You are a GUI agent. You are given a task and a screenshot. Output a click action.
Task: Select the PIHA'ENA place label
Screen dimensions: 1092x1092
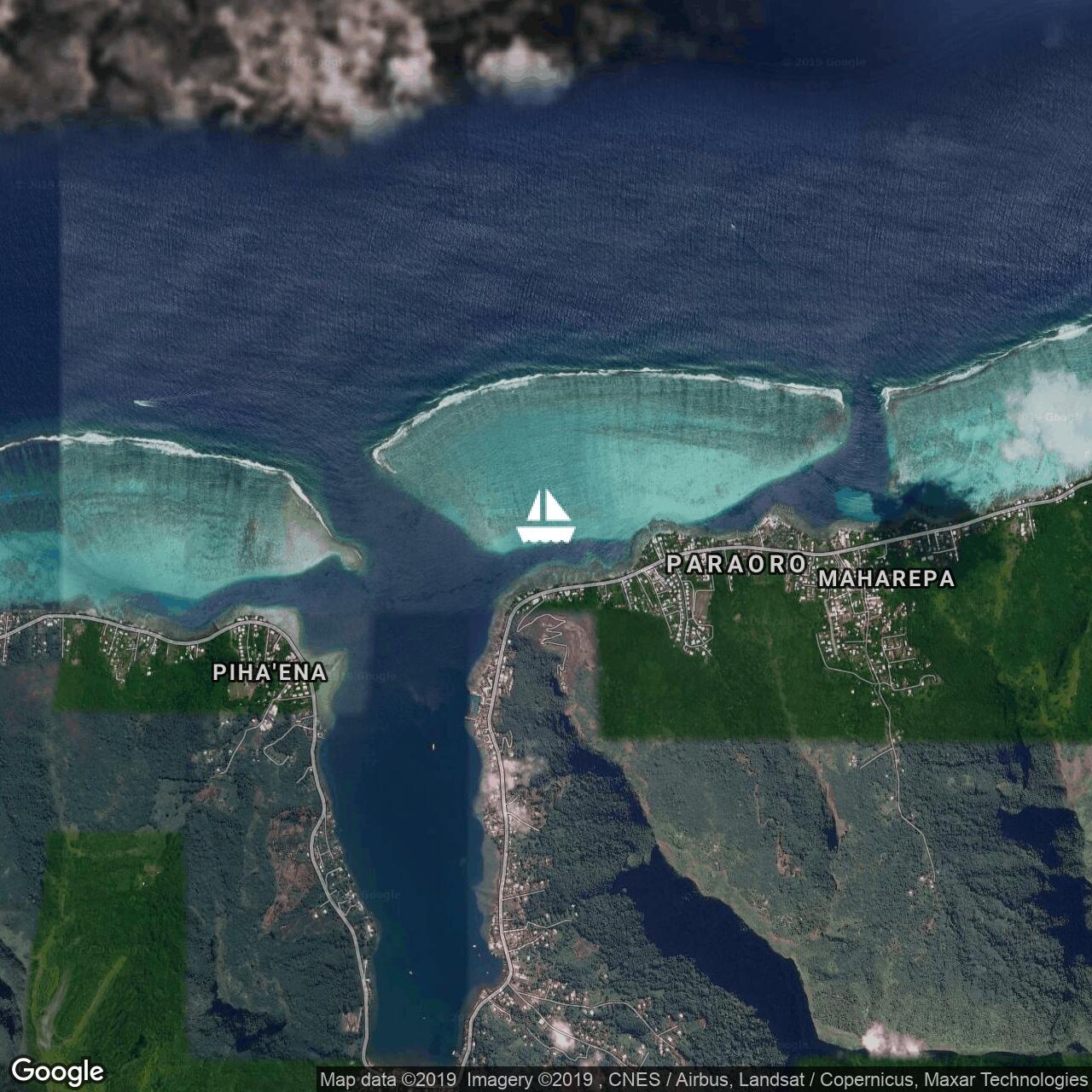click(x=270, y=673)
